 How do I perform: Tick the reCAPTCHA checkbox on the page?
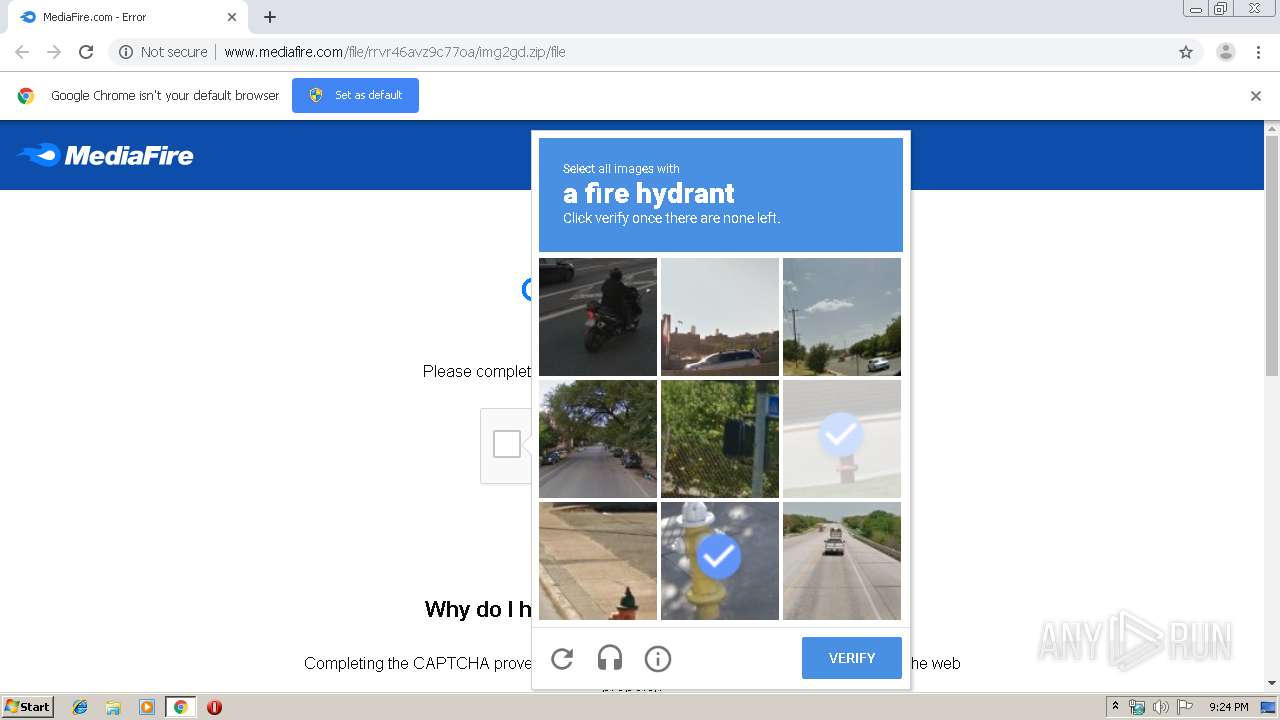(507, 444)
